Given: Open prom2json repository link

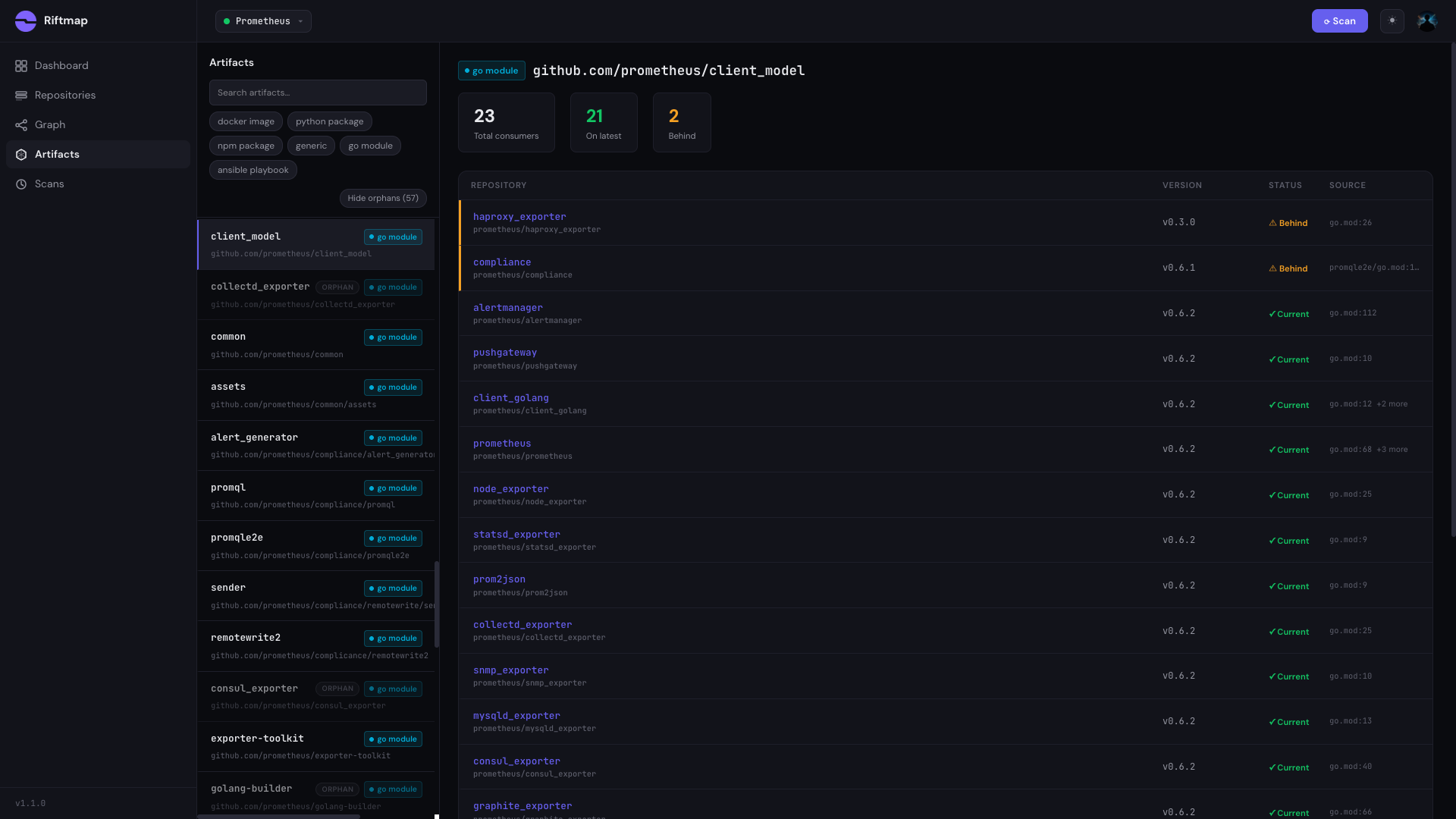Looking at the screenshot, I should click(499, 579).
